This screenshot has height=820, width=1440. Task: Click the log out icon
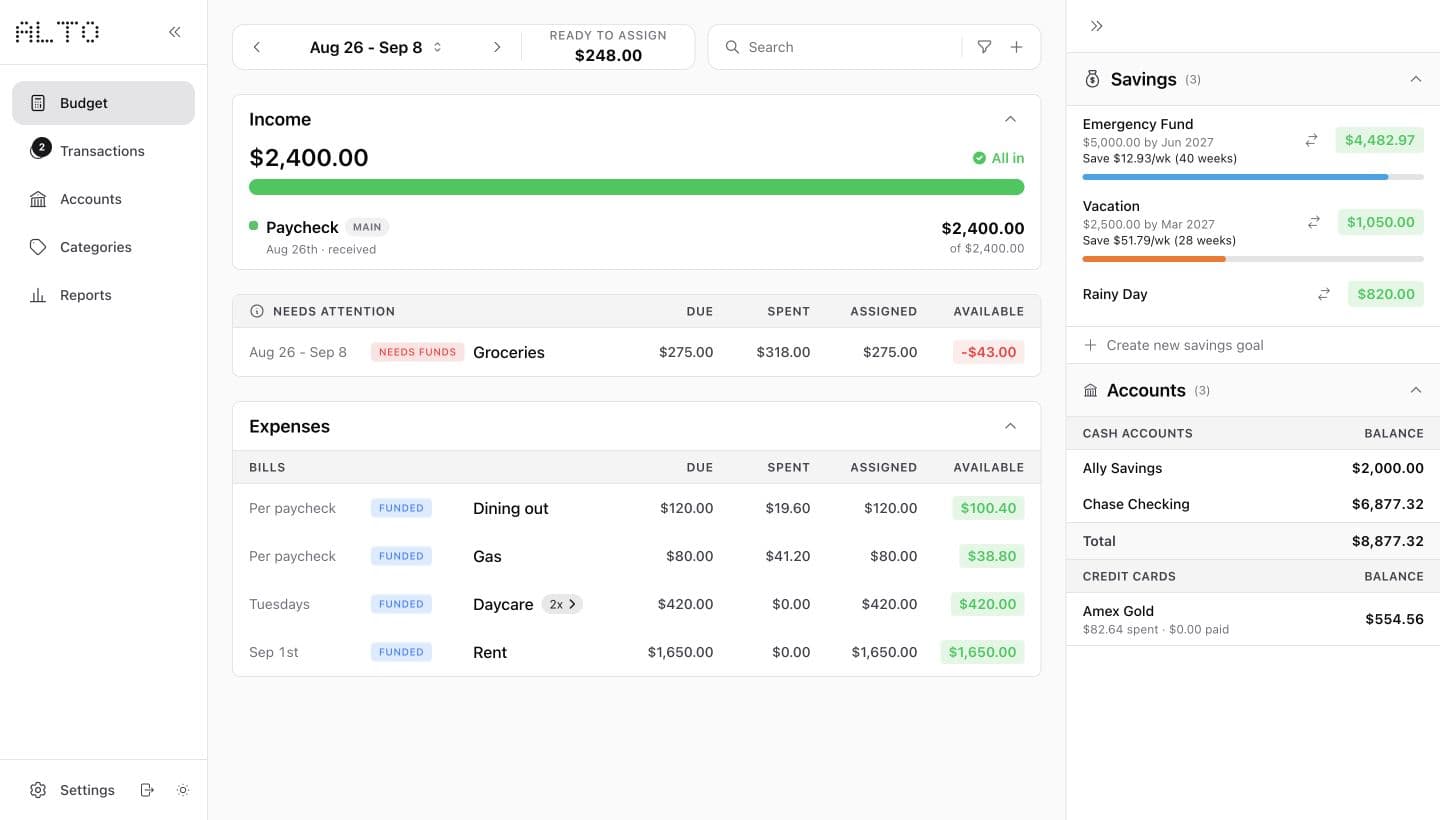[147, 790]
